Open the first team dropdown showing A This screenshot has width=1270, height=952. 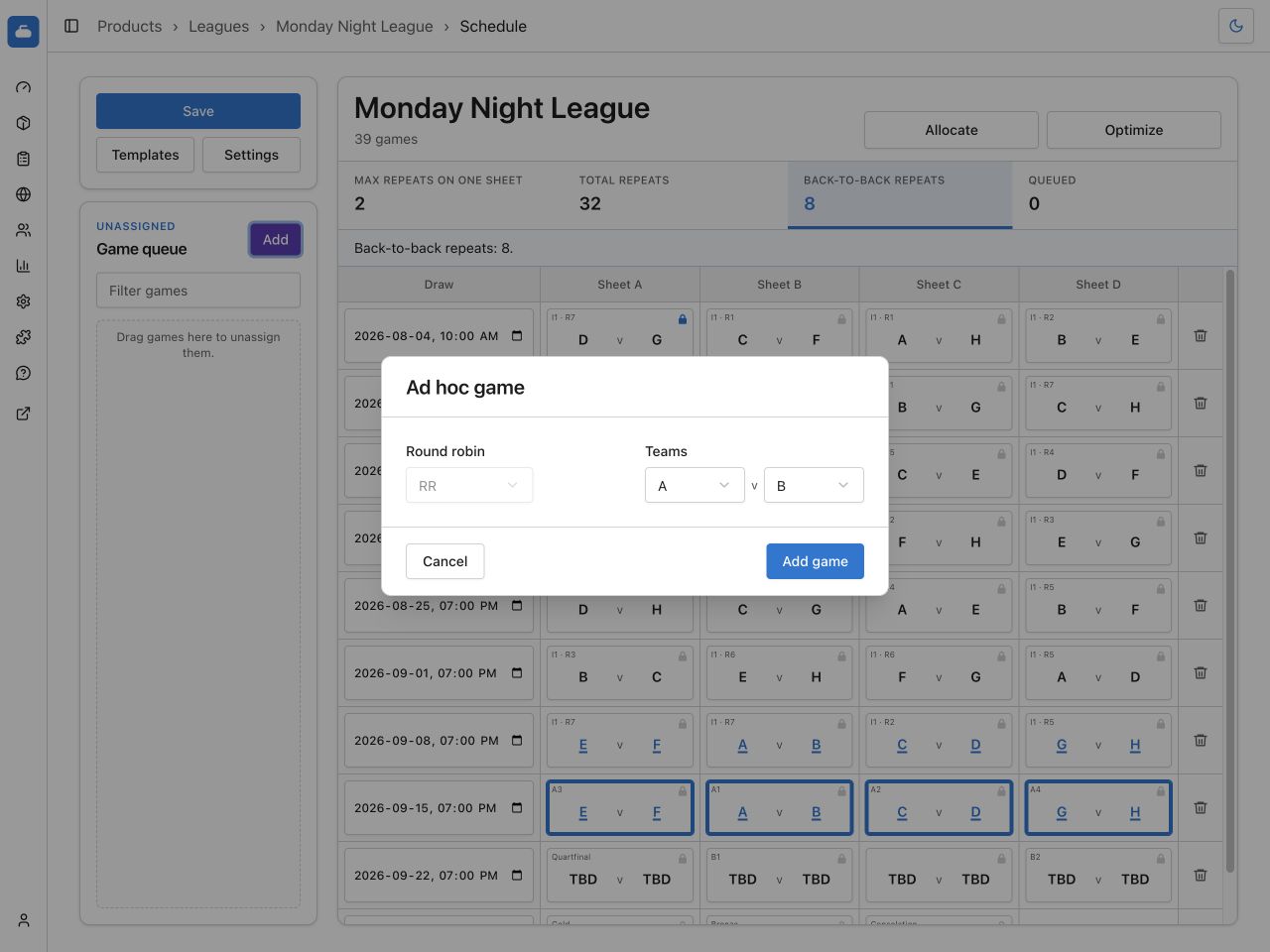coord(695,485)
